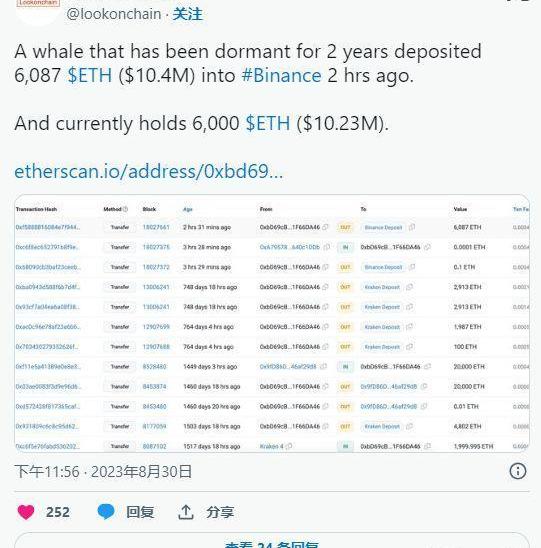Image resolution: width=541 pixels, height=548 pixels.
Task: Open the $ETH cashtag in holds 6,000 line
Action: point(268,123)
